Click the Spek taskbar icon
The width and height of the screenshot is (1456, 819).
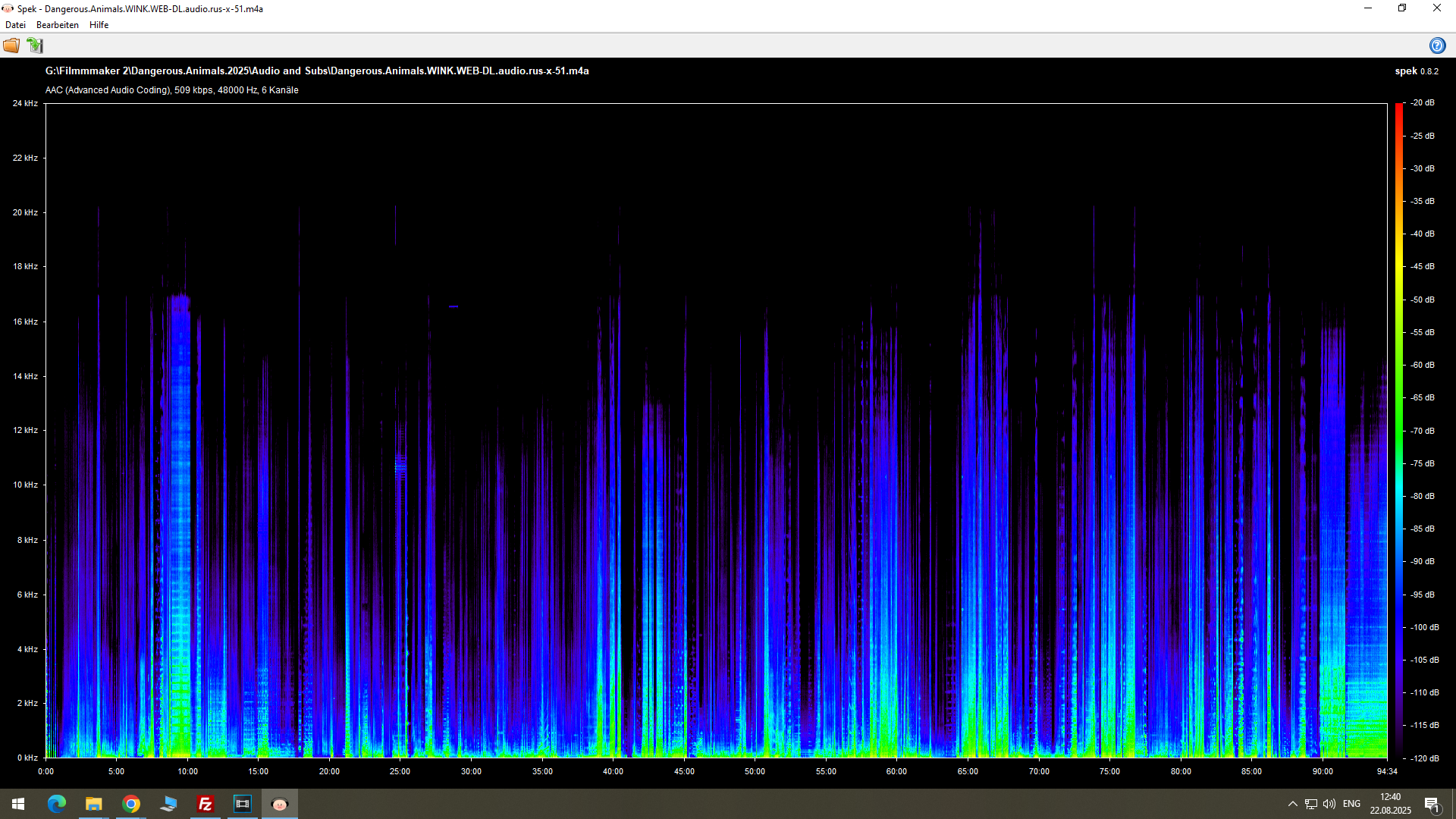point(280,804)
